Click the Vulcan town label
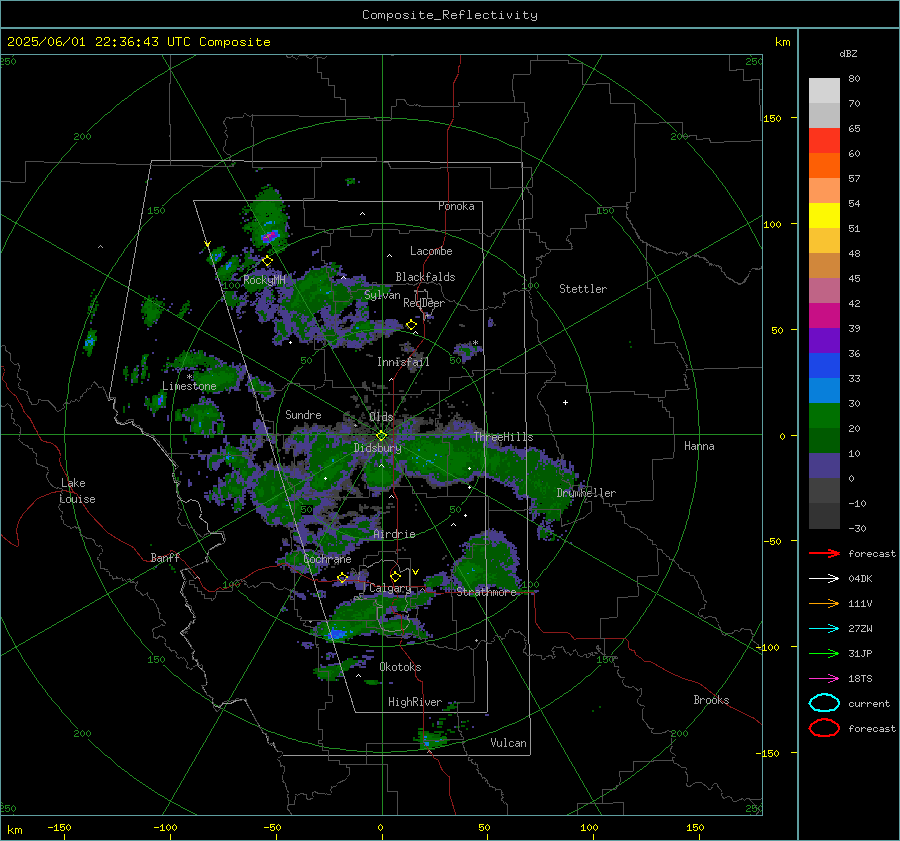 (508, 743)
